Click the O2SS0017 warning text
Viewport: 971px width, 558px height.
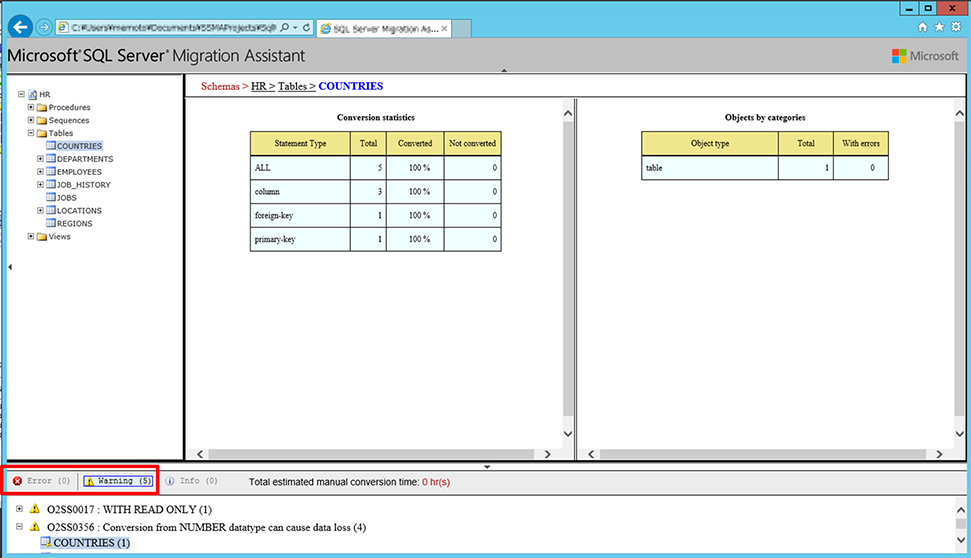pyautogui.click(x=129, y=510)
